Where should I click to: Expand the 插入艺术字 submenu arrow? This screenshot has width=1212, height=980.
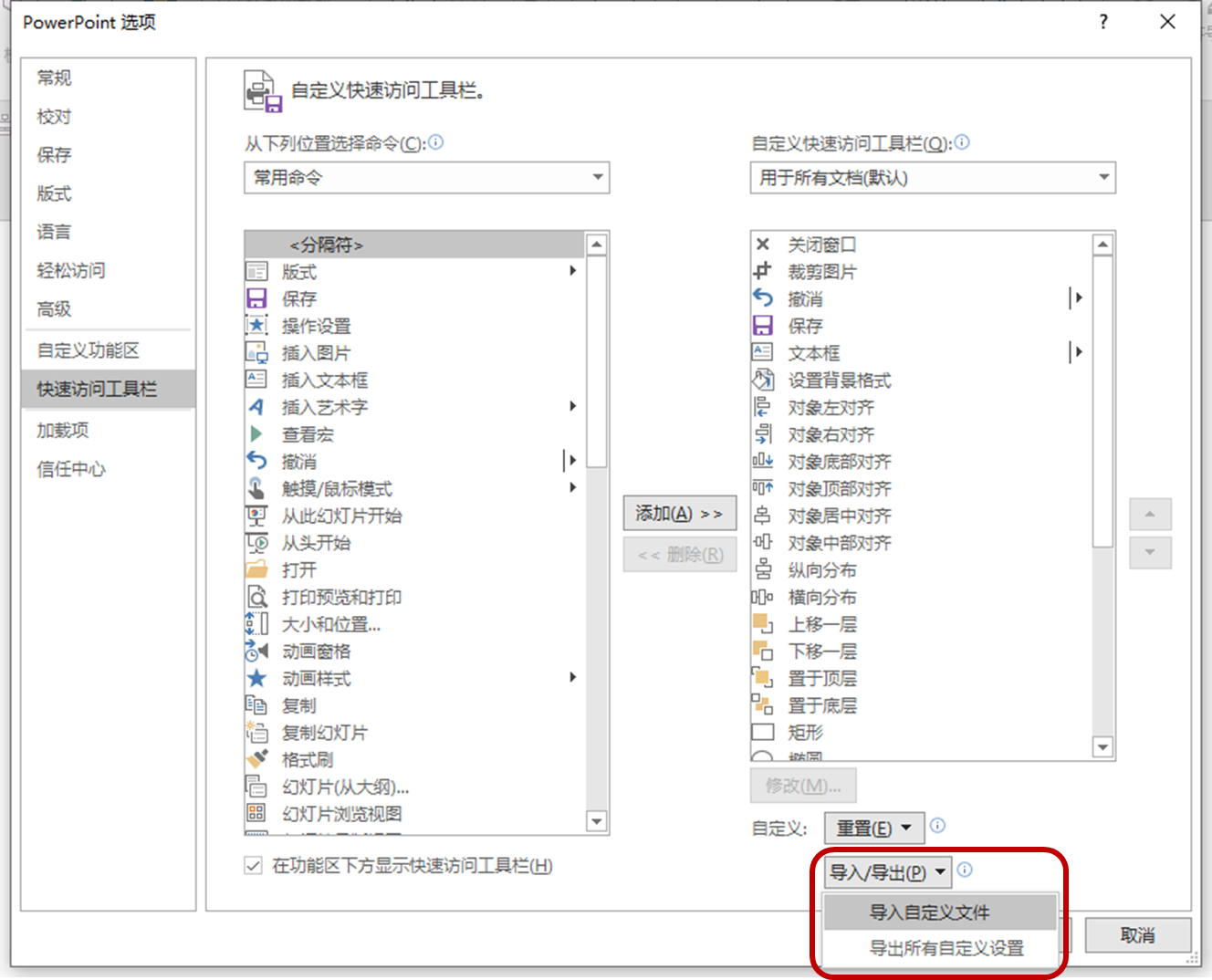[x=573, y=406]
